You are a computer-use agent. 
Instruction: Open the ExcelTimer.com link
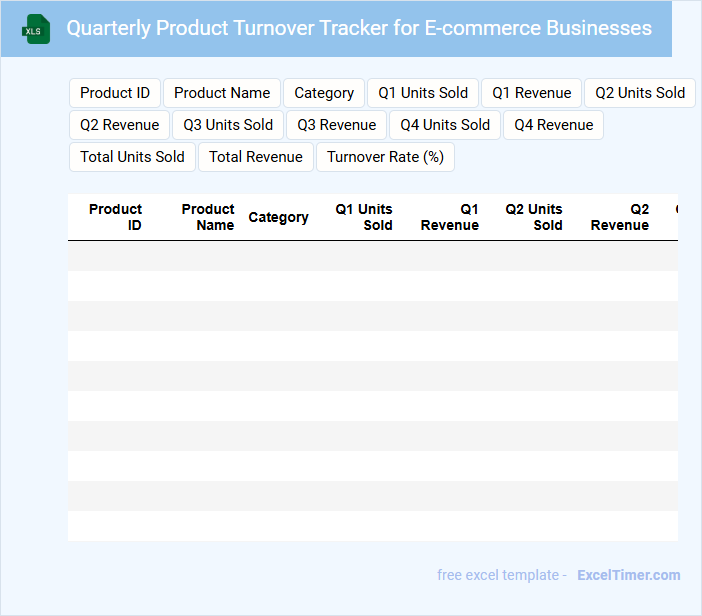pos(629,575)
